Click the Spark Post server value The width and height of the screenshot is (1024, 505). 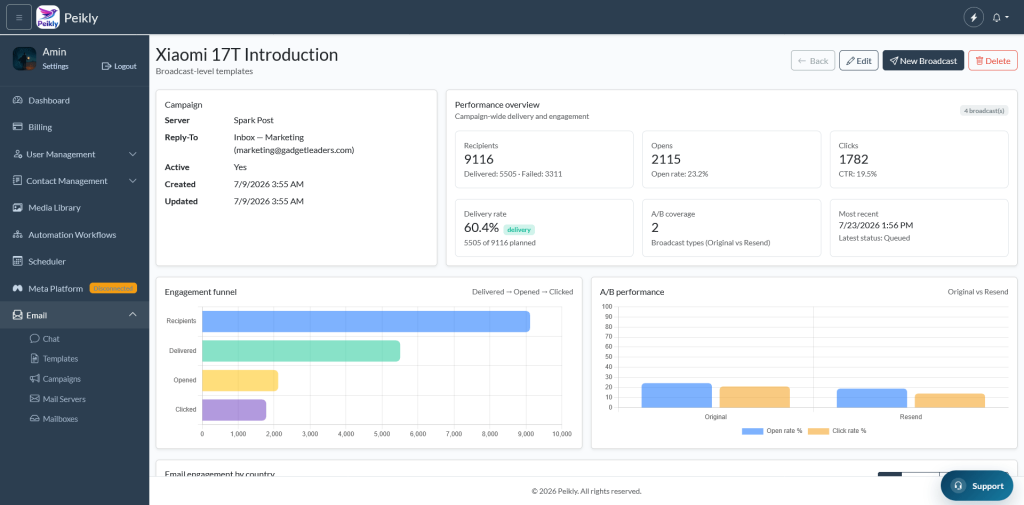(x=253, y=120)
